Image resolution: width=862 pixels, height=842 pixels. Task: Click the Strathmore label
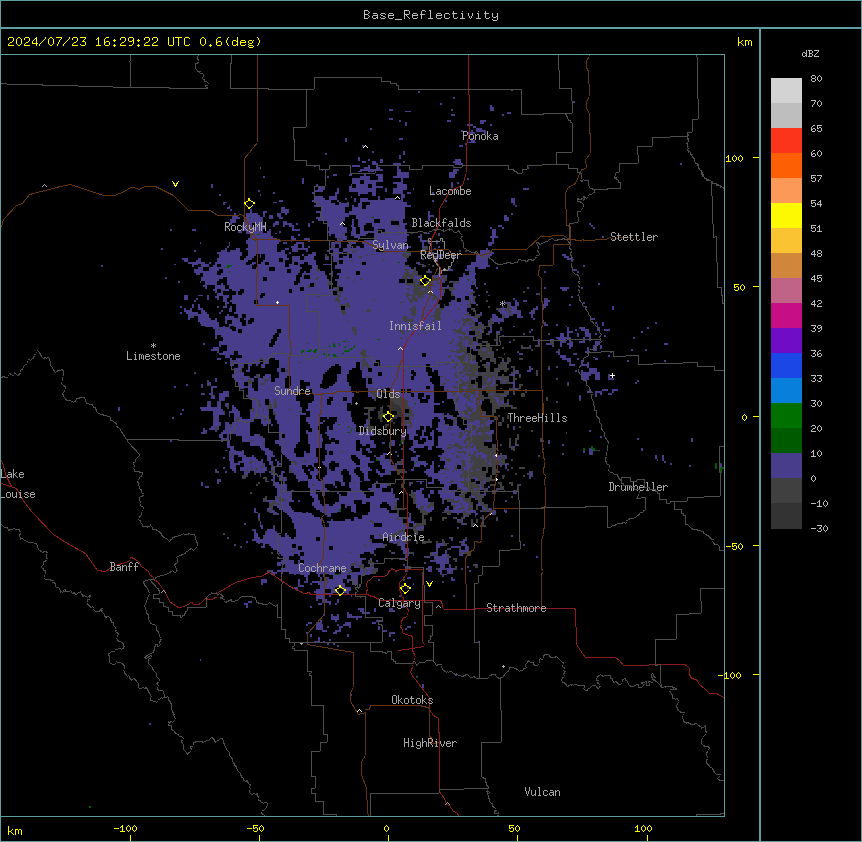pyautogui.click(x=516, y=608)
